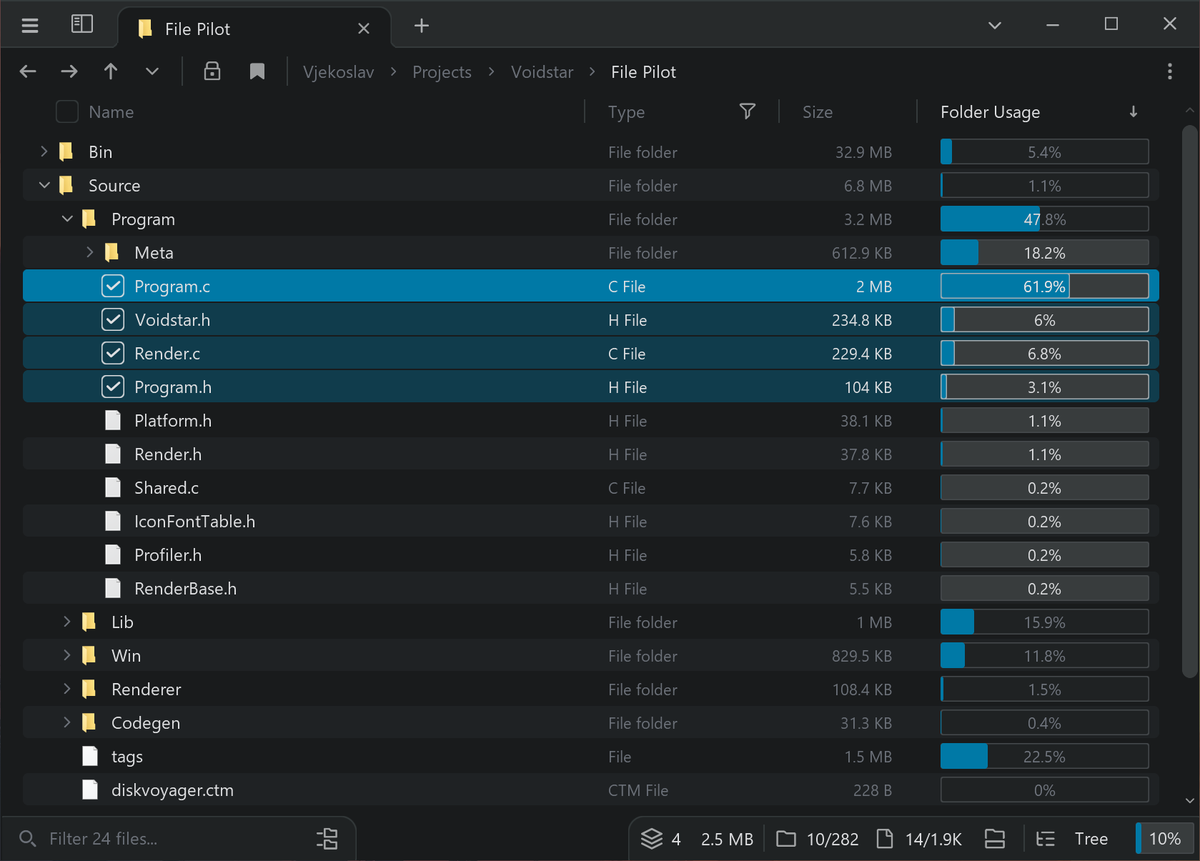
Task: Open navigation history dropdown chevron
Action: [x=152, y=71]
